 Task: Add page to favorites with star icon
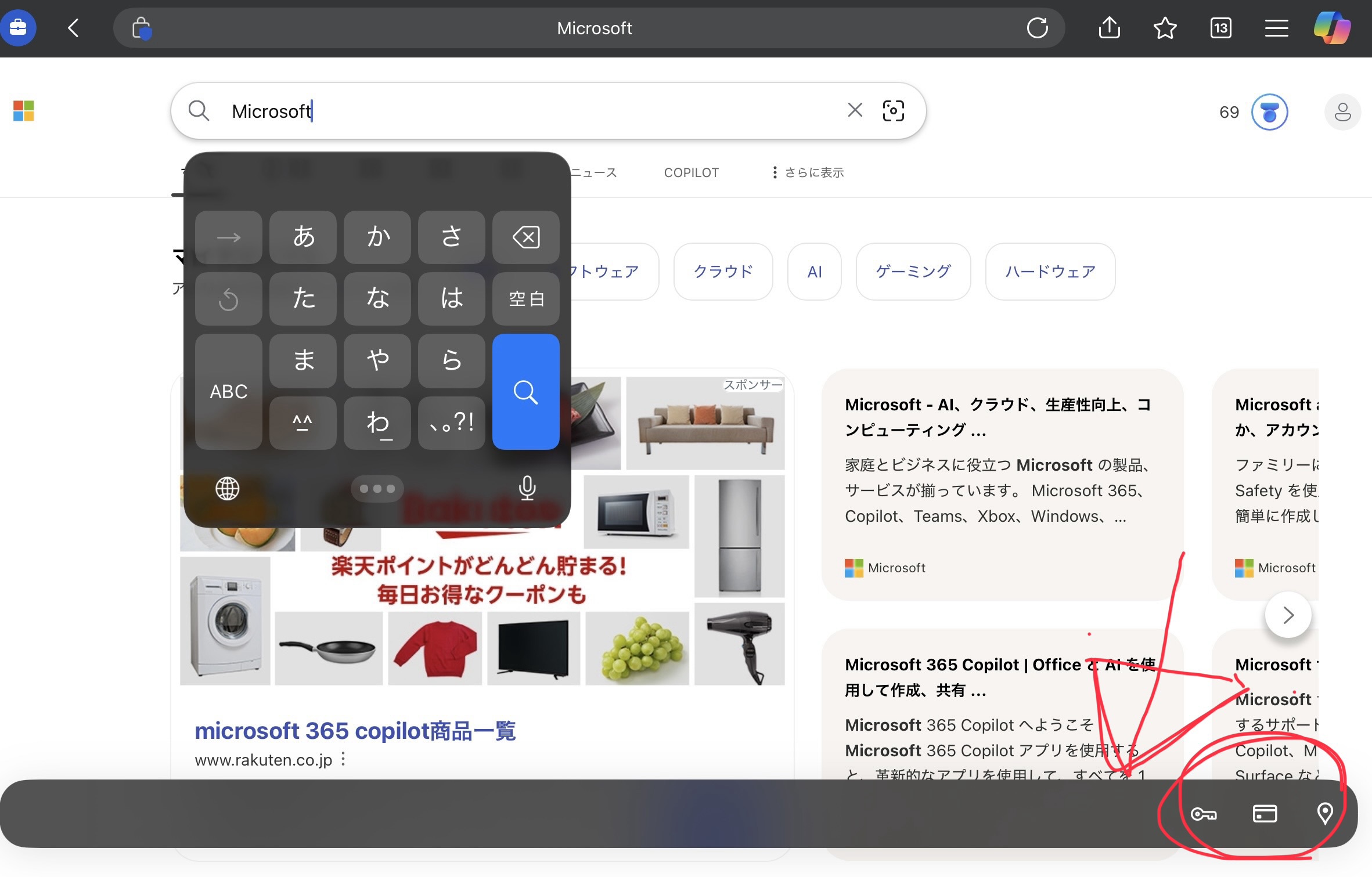(x=1165, y=28)
